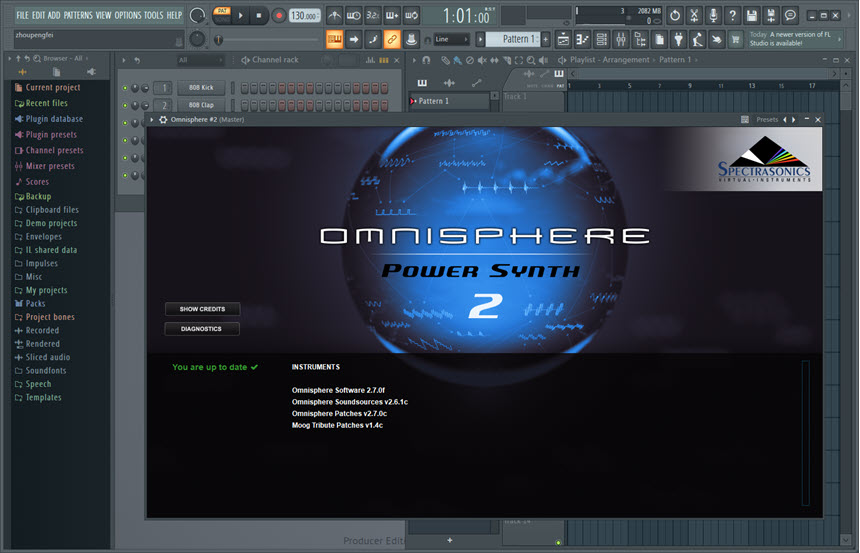
Task: Select the 808 Clap channel button
Action: (201, 105)
